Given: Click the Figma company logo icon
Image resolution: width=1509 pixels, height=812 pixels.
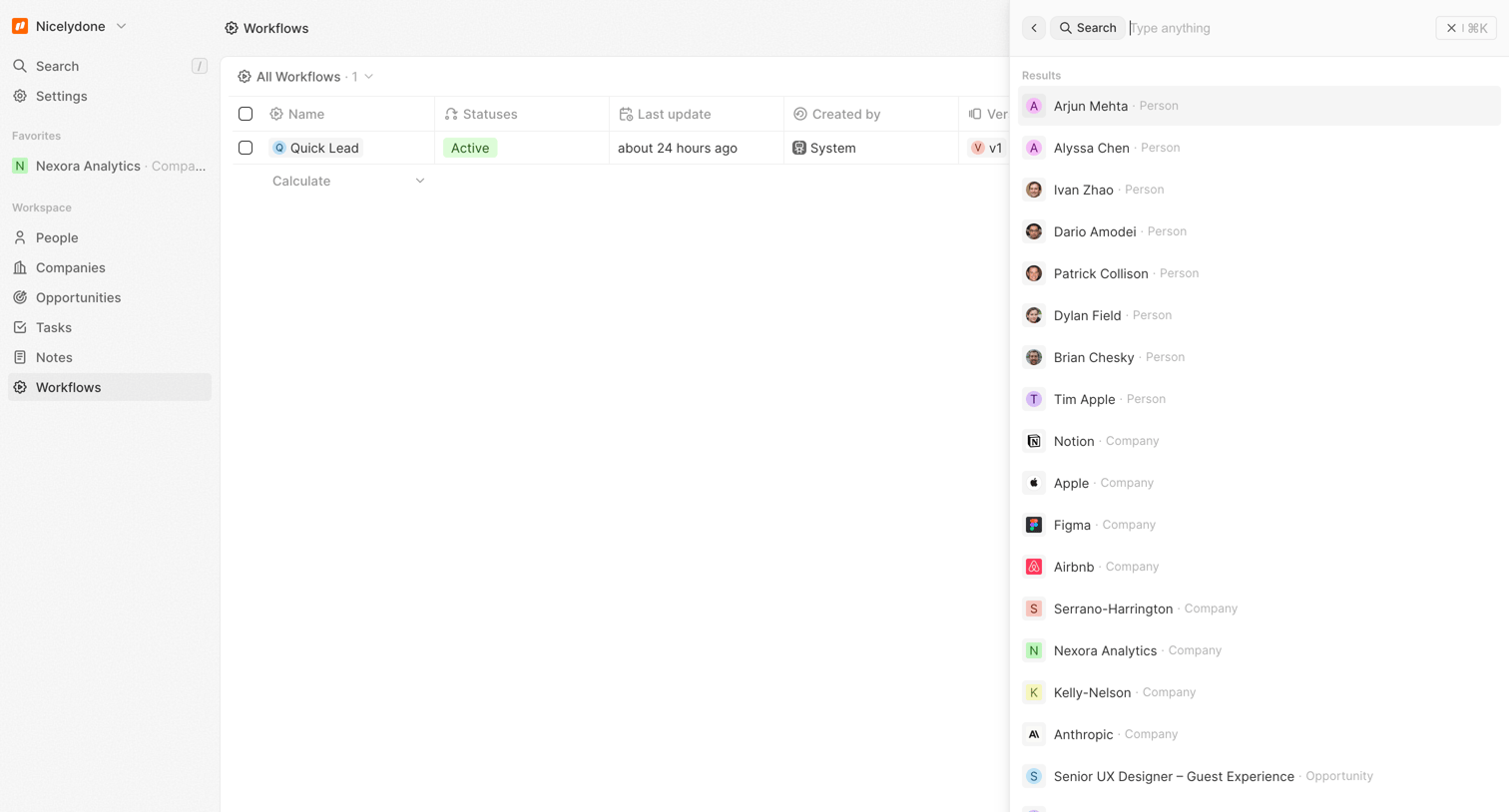Looking at the screenshot, I should coord(1034,525).
